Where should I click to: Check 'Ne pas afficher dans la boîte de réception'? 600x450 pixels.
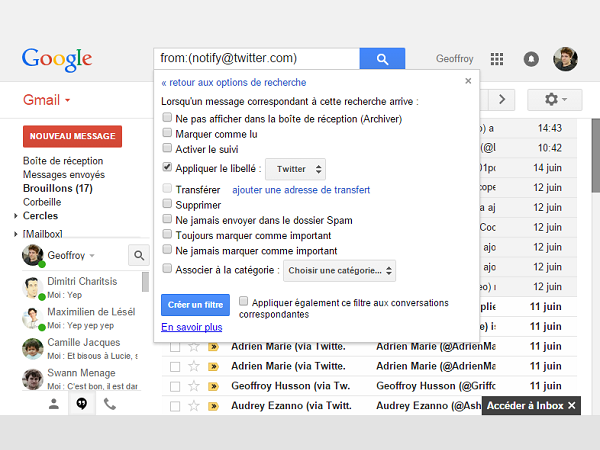click(x=167, y=117)
